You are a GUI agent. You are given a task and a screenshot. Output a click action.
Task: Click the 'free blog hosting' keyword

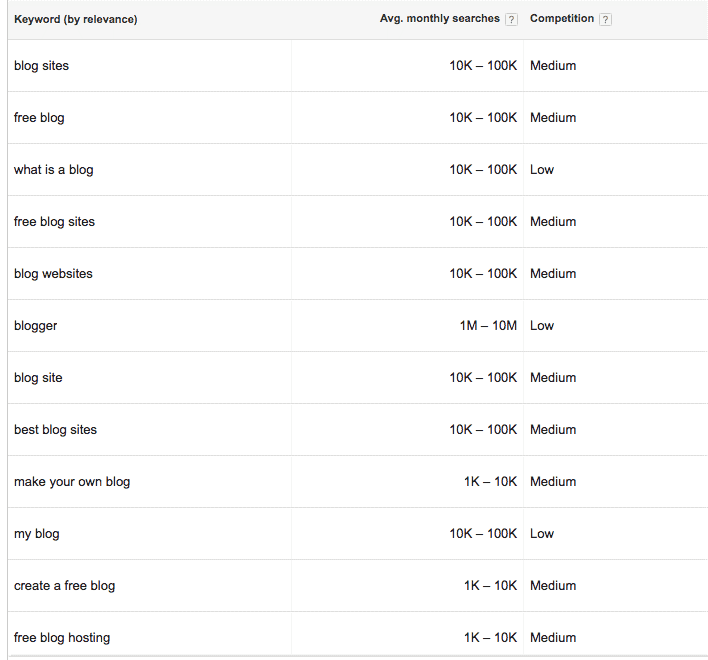pyautogui.click(x=62, y=637)
